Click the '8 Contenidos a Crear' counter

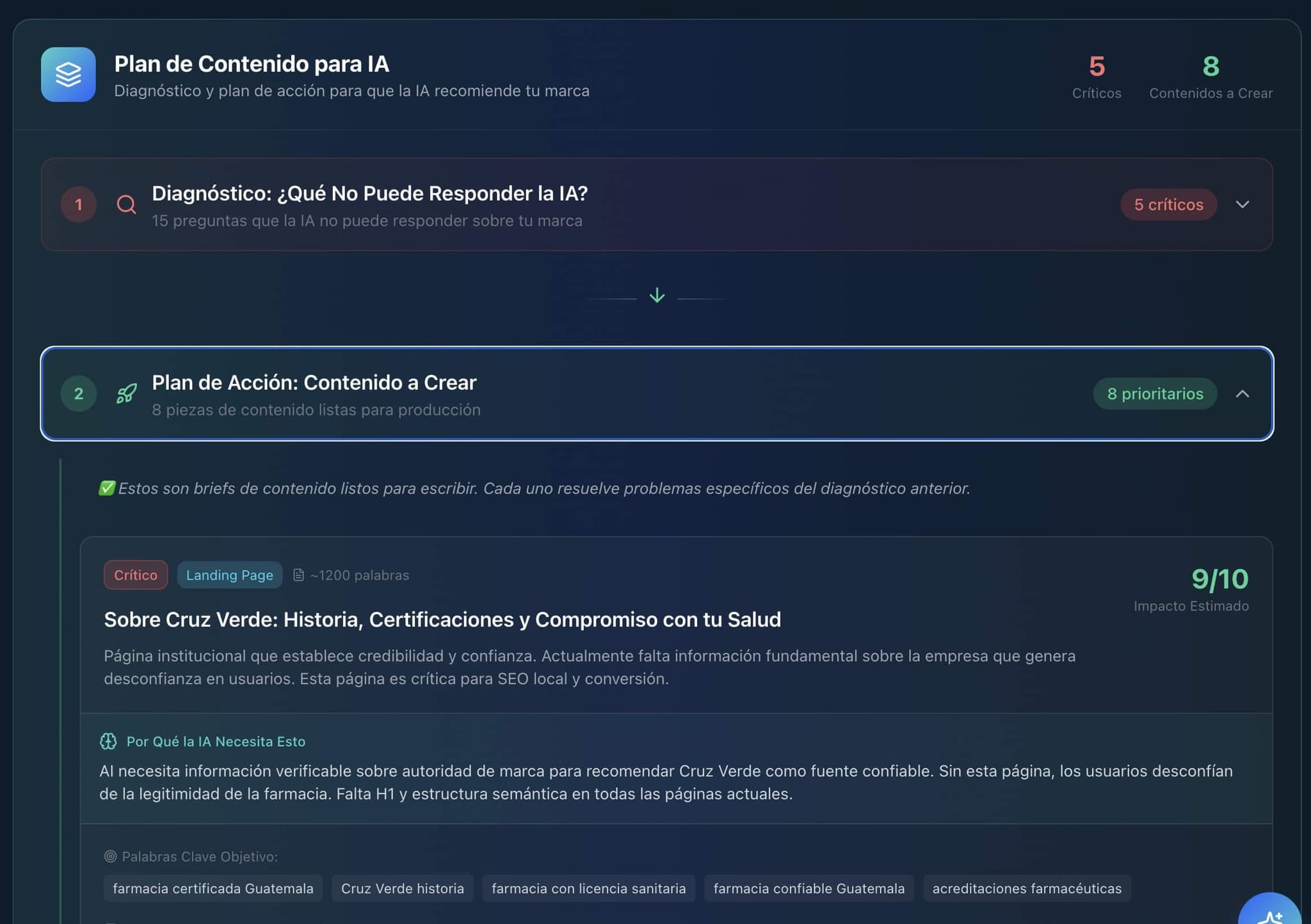1210,77
